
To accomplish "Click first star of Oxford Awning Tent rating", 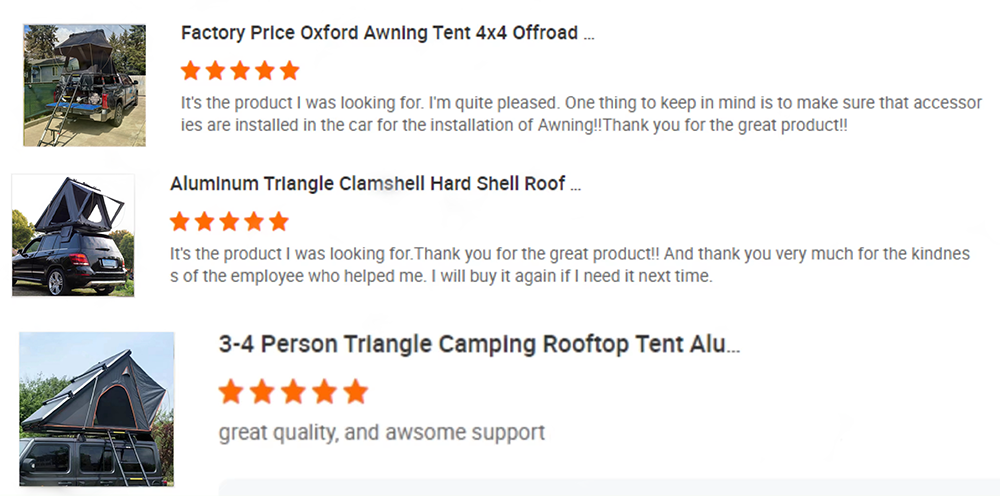I will pos(191,71).
